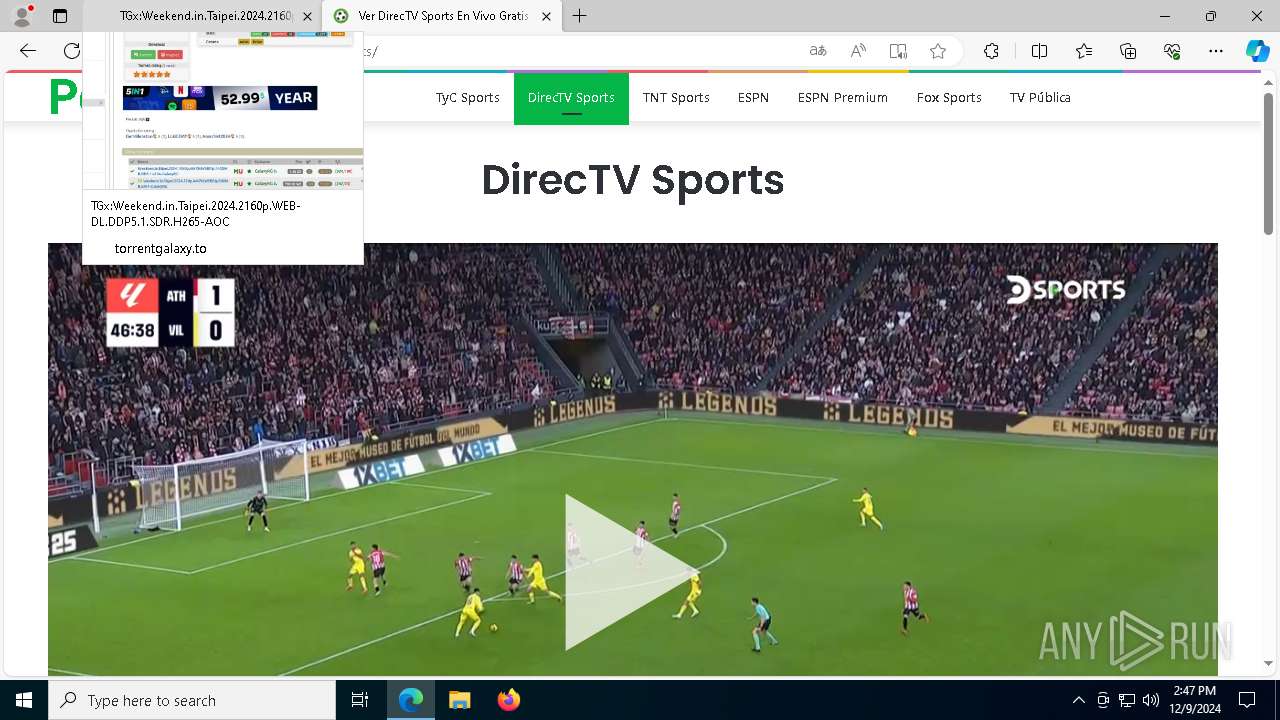1280x720 pixels.
Task: Open the browser profile icon
Action: click(x=22, y=16)
